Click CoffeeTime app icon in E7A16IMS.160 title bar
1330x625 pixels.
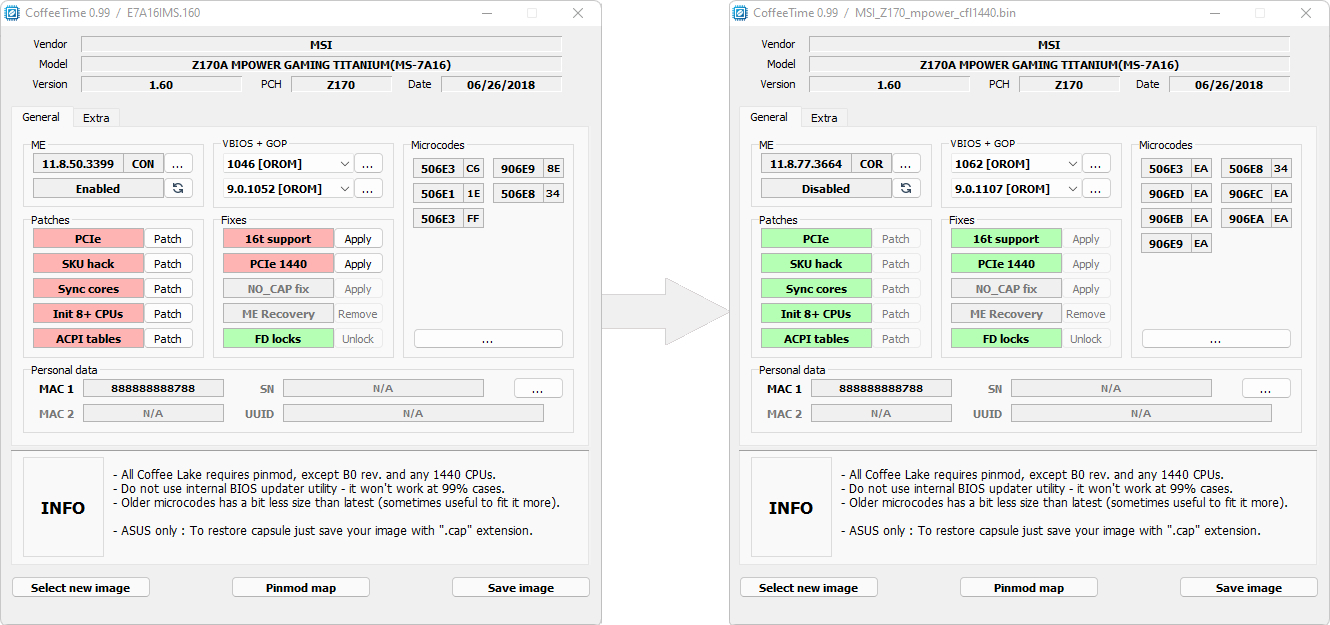pos(12,13)
